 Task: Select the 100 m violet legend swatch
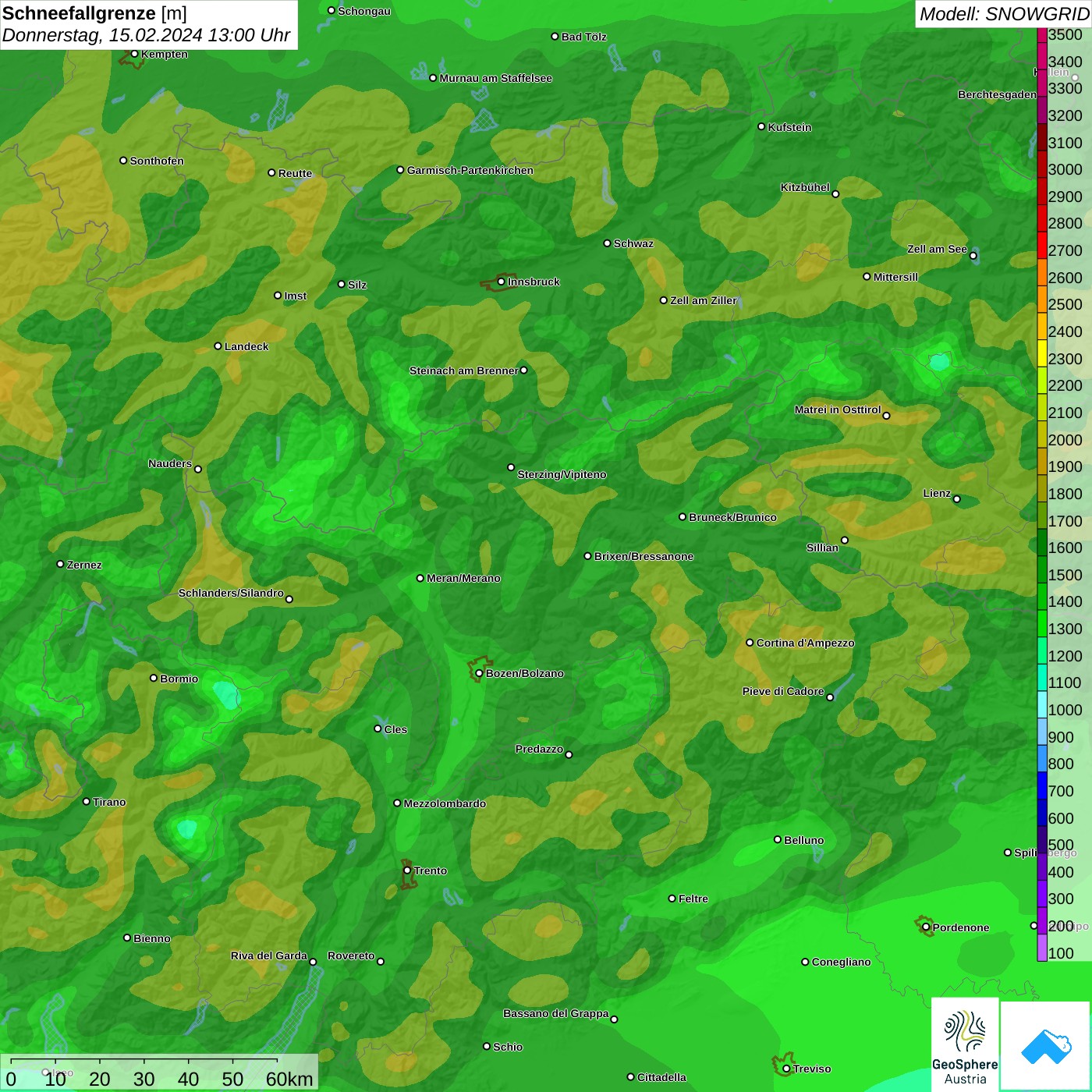(1042, 948)
